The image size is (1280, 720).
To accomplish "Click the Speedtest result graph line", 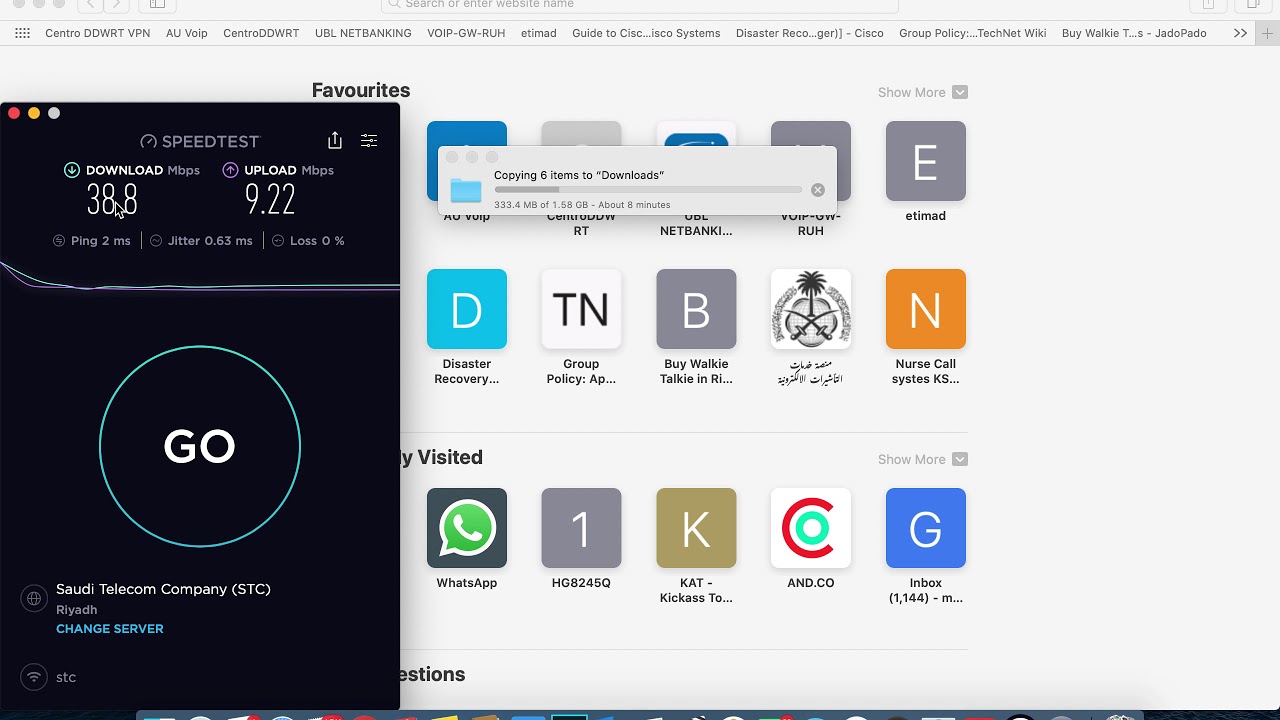I will (200, 278).
